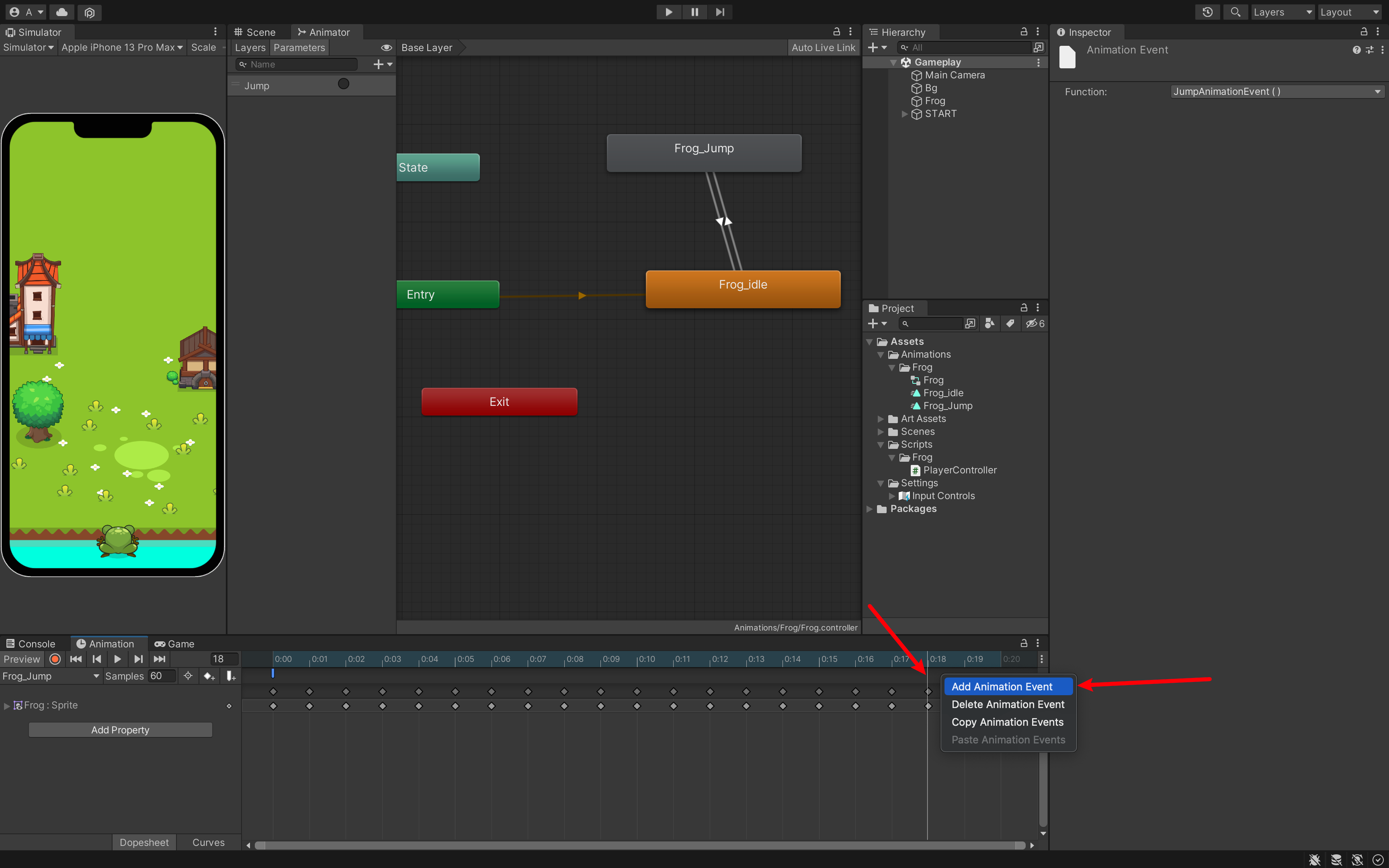
Task: Open Inspector help icon
Action: [x=1356, y=50]
